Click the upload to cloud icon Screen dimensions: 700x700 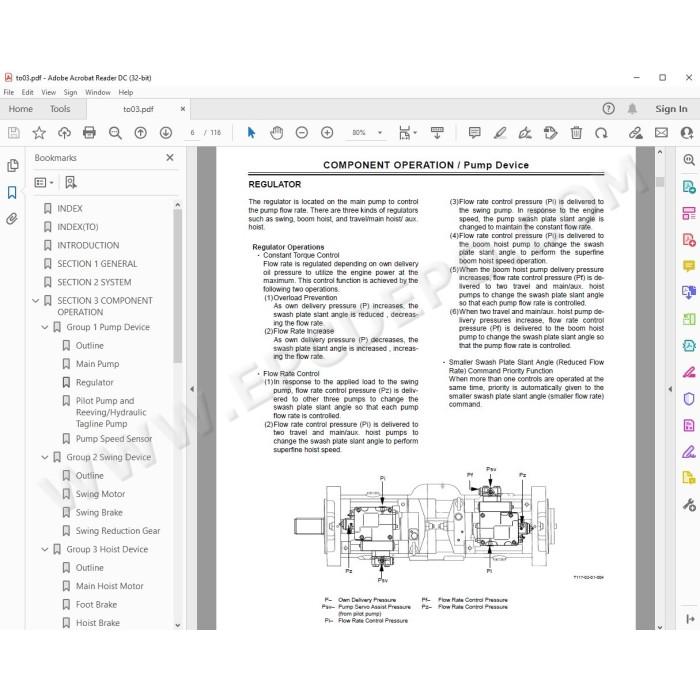coord(64,133)
